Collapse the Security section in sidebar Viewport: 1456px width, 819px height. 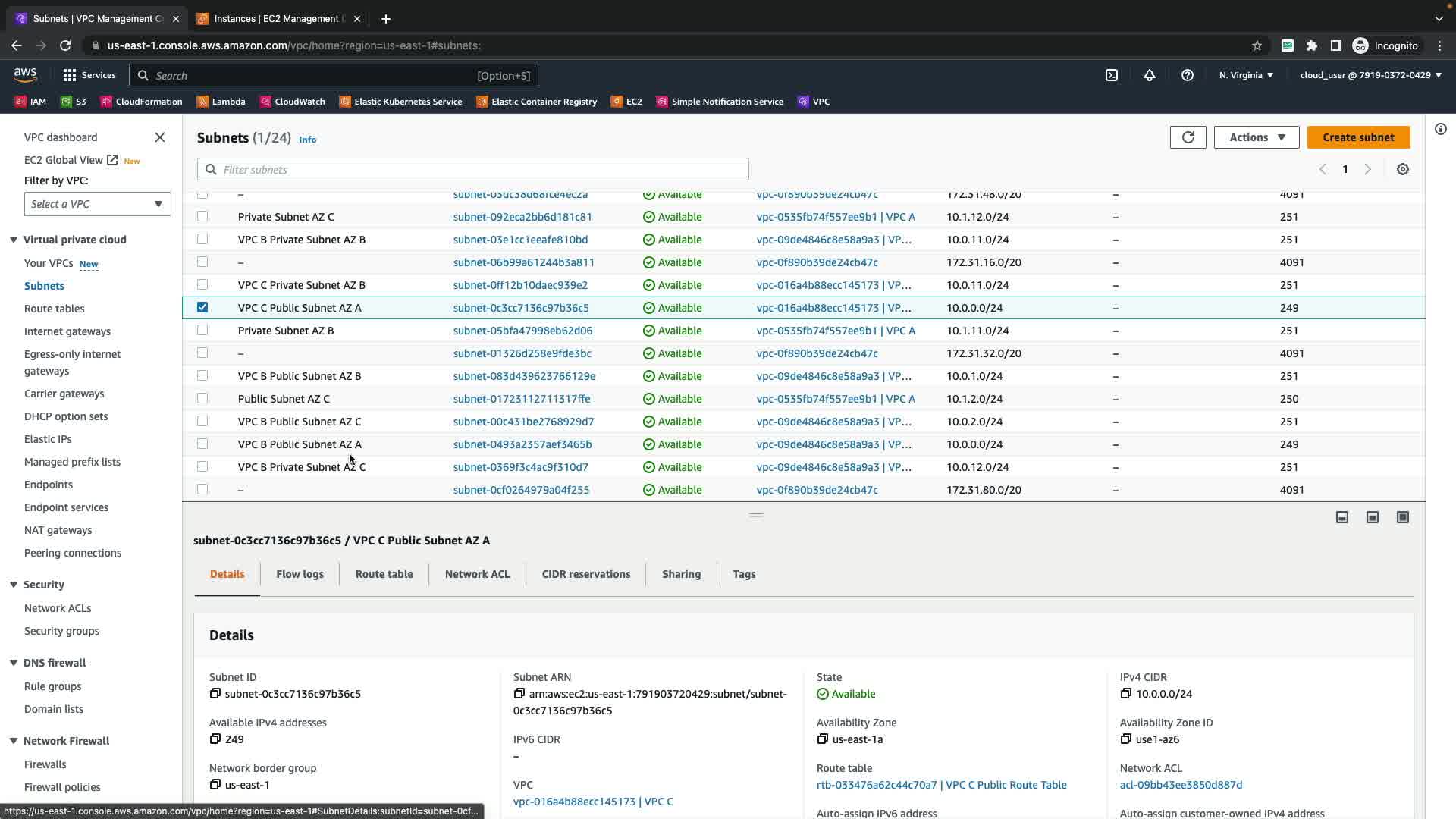pos(14,585)
